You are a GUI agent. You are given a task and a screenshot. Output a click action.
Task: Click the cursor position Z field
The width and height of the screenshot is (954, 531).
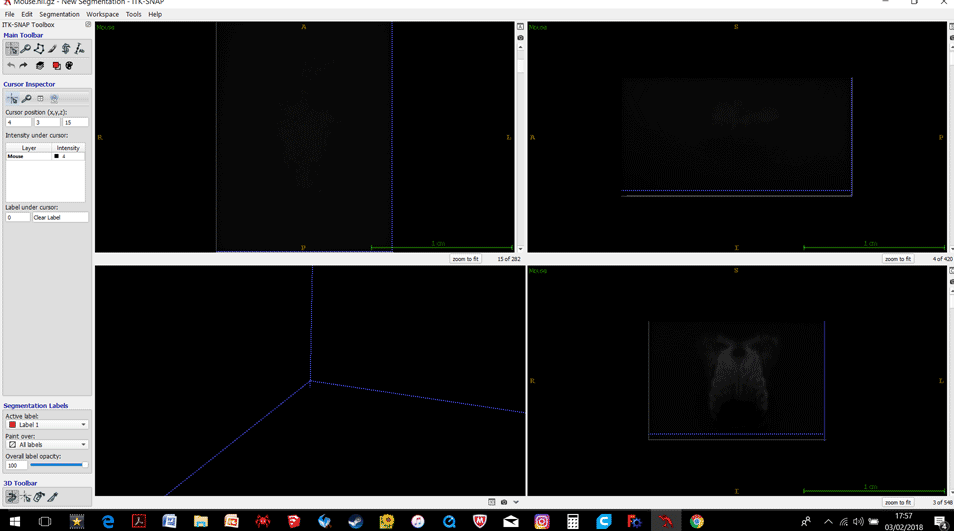point(75,122)
